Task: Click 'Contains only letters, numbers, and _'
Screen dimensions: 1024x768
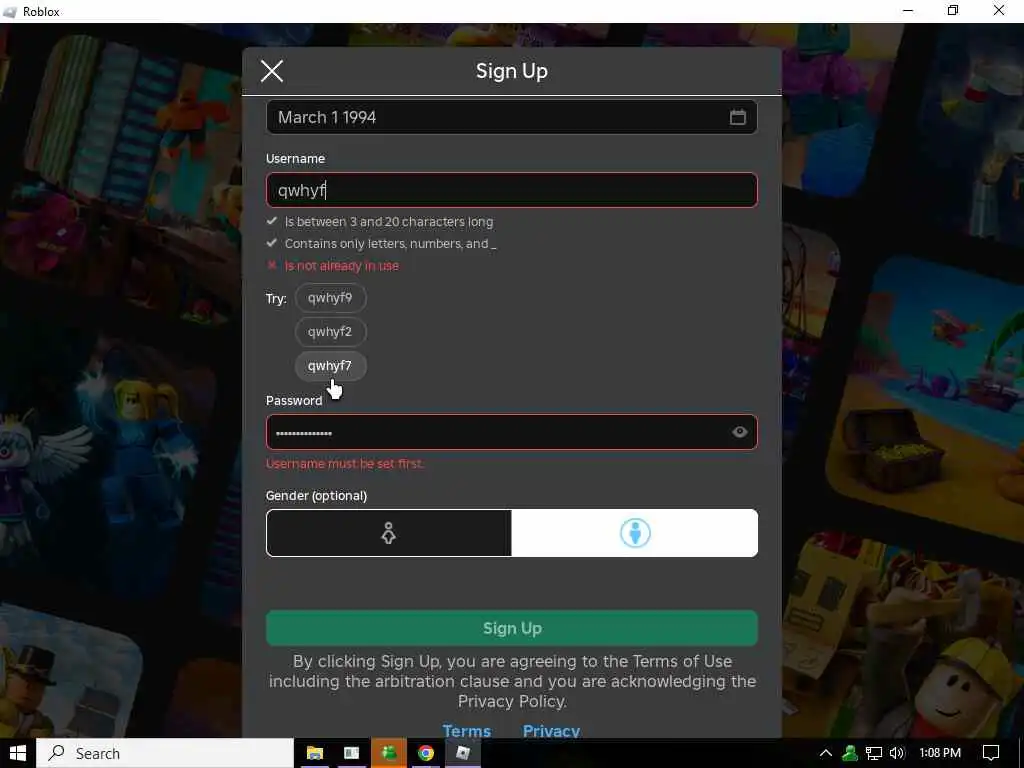Action: pyautogui.click(x=390, y=244)
